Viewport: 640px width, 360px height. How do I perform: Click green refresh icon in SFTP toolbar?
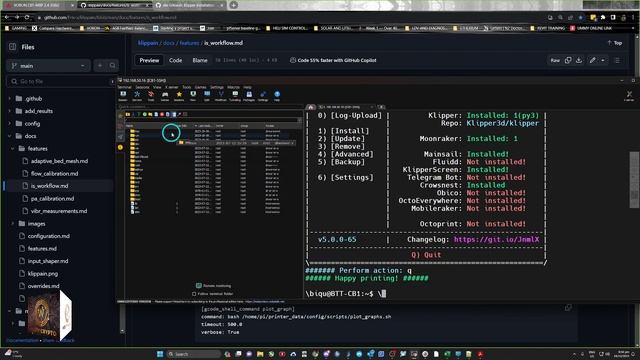pyautogui.click(x=144, y=114)
